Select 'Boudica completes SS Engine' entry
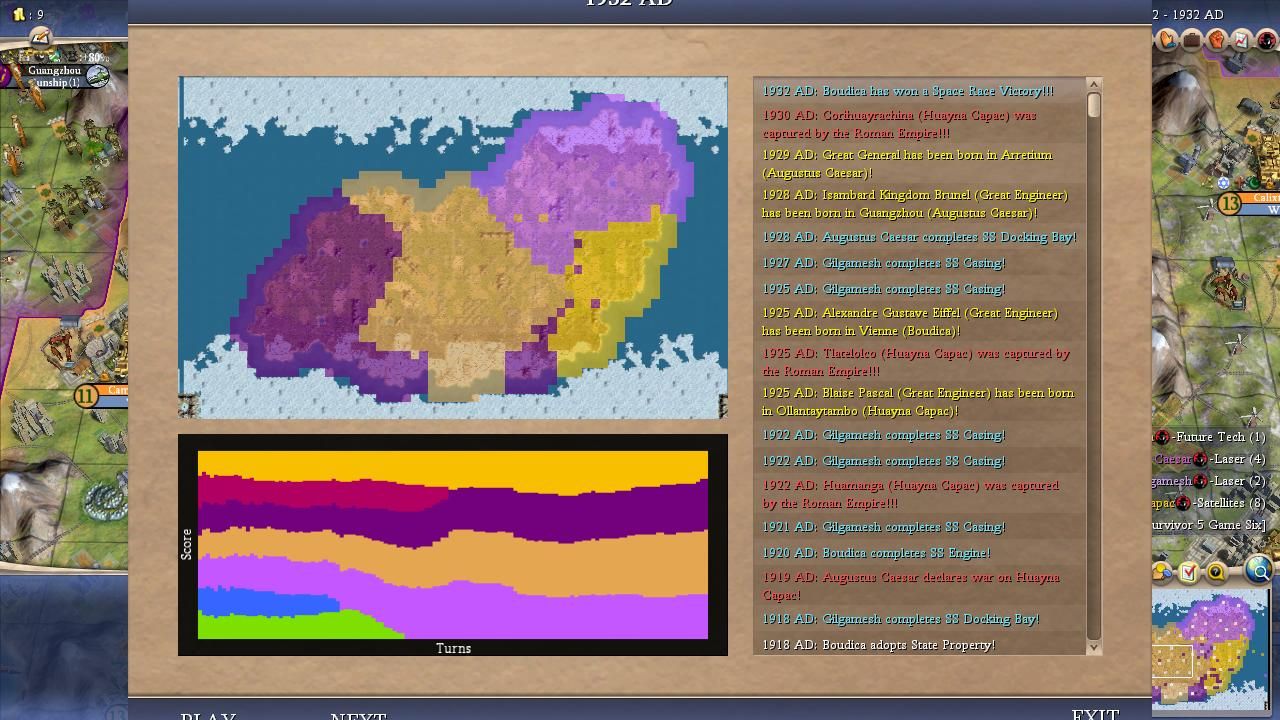Viewport: 1280px width, 720px height. (919, 553)
